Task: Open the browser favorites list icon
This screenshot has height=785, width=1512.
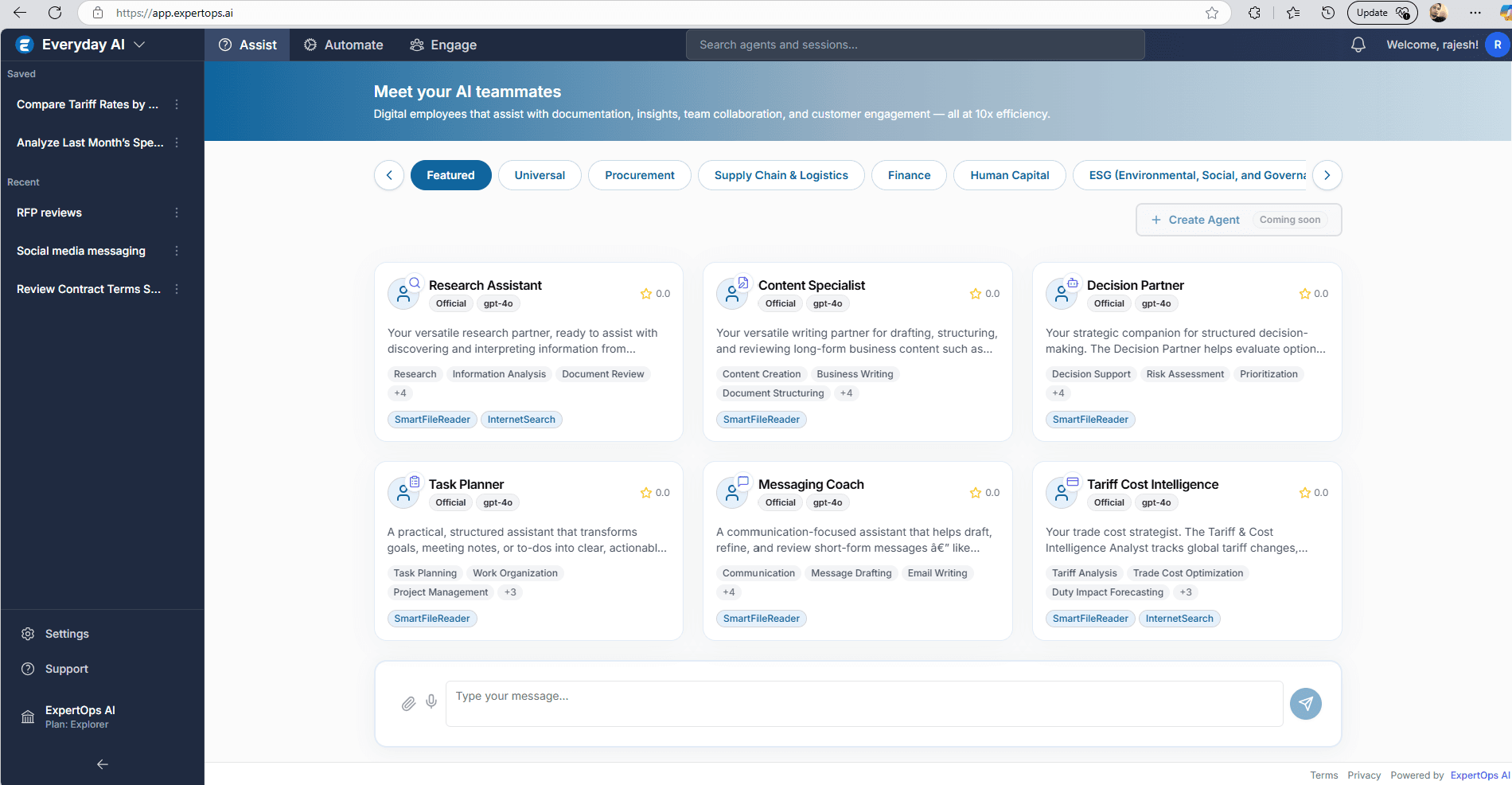Action: [1293, 13]
